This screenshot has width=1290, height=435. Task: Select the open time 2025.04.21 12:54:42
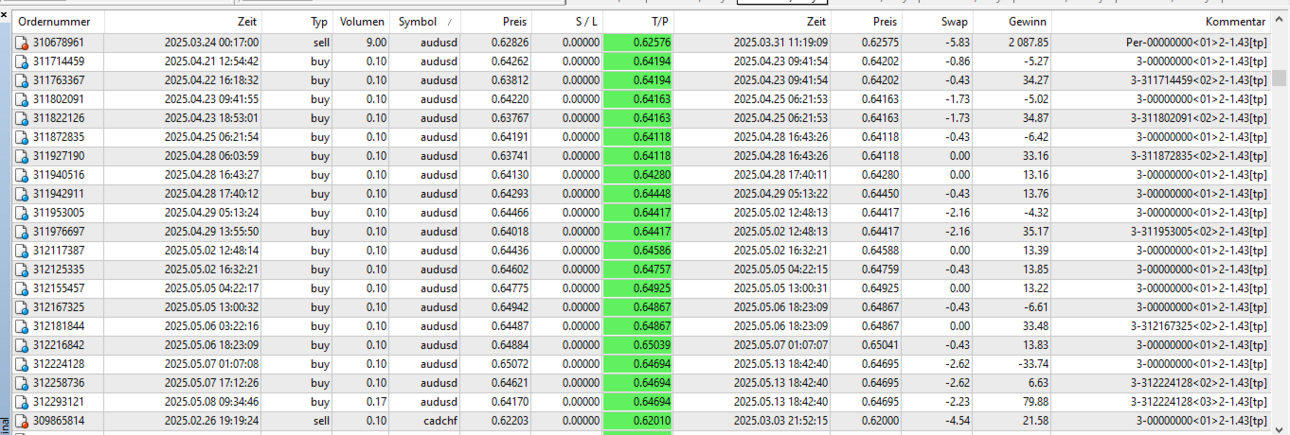coord(212,62)
